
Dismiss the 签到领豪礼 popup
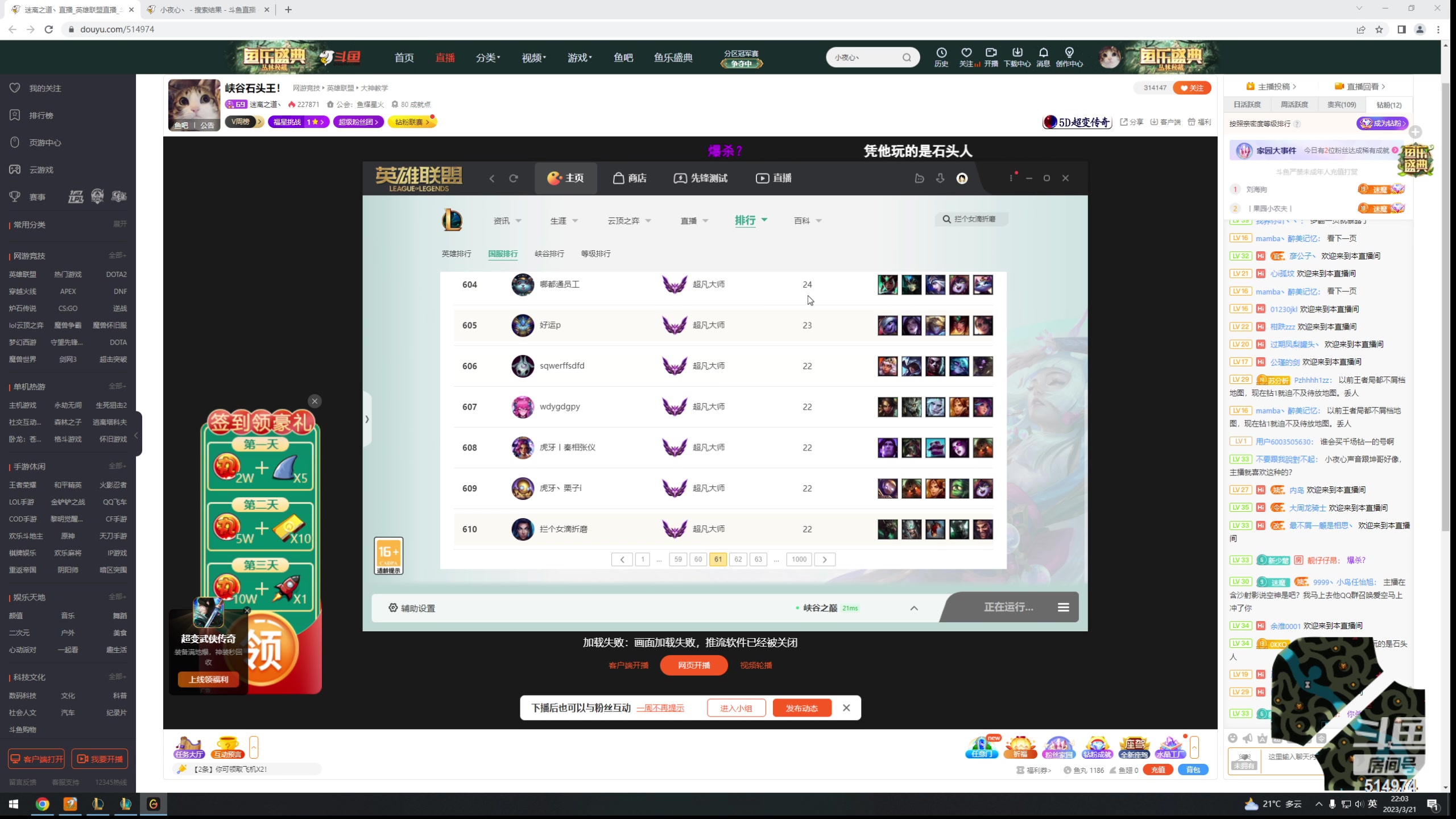point(315,401)
